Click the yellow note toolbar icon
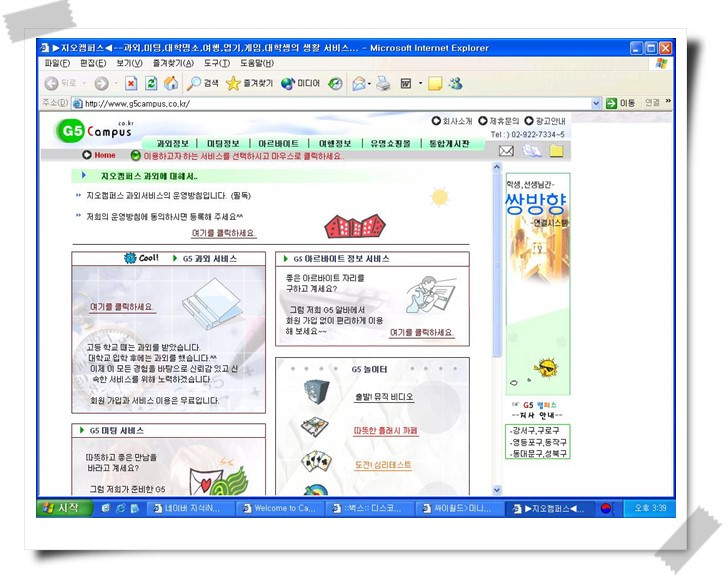Viewport: 727px width, 580px height. pyautogui.click(x=434, y=84)
